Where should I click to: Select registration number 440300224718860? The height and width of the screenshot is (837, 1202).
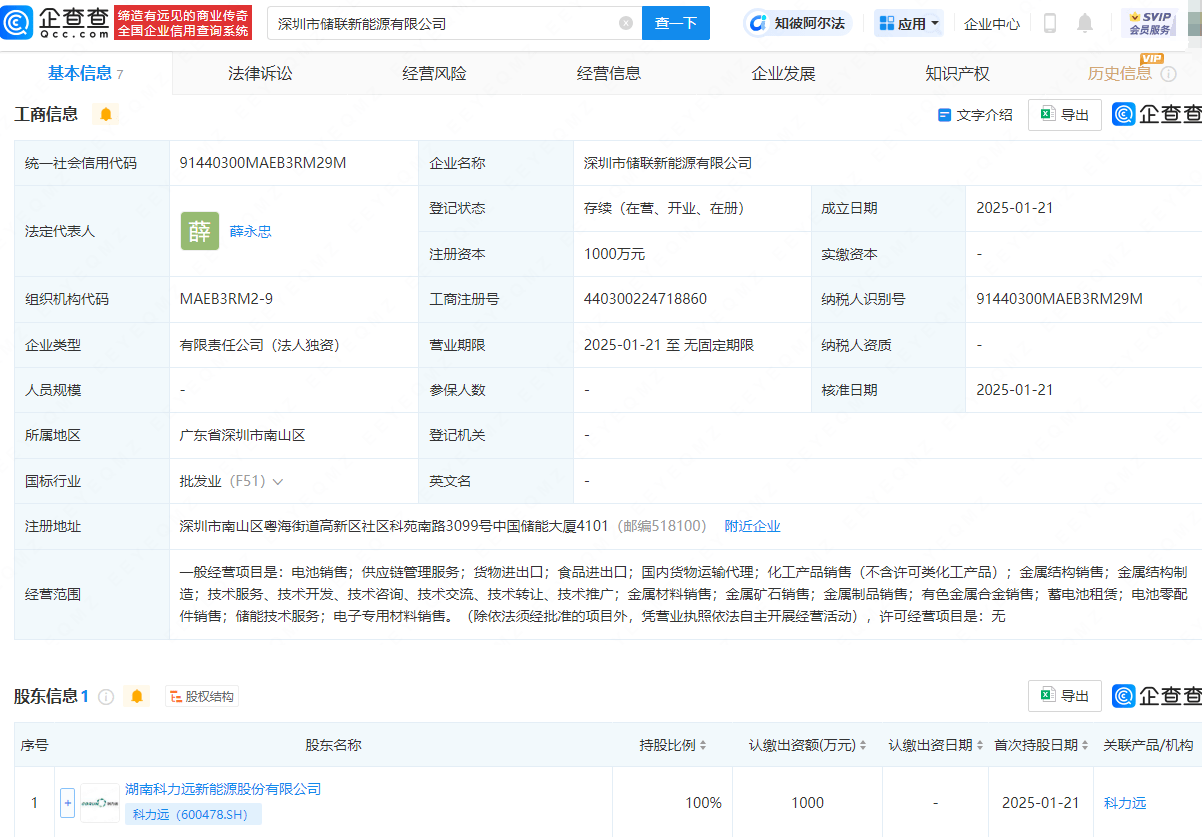click(645, 299)
